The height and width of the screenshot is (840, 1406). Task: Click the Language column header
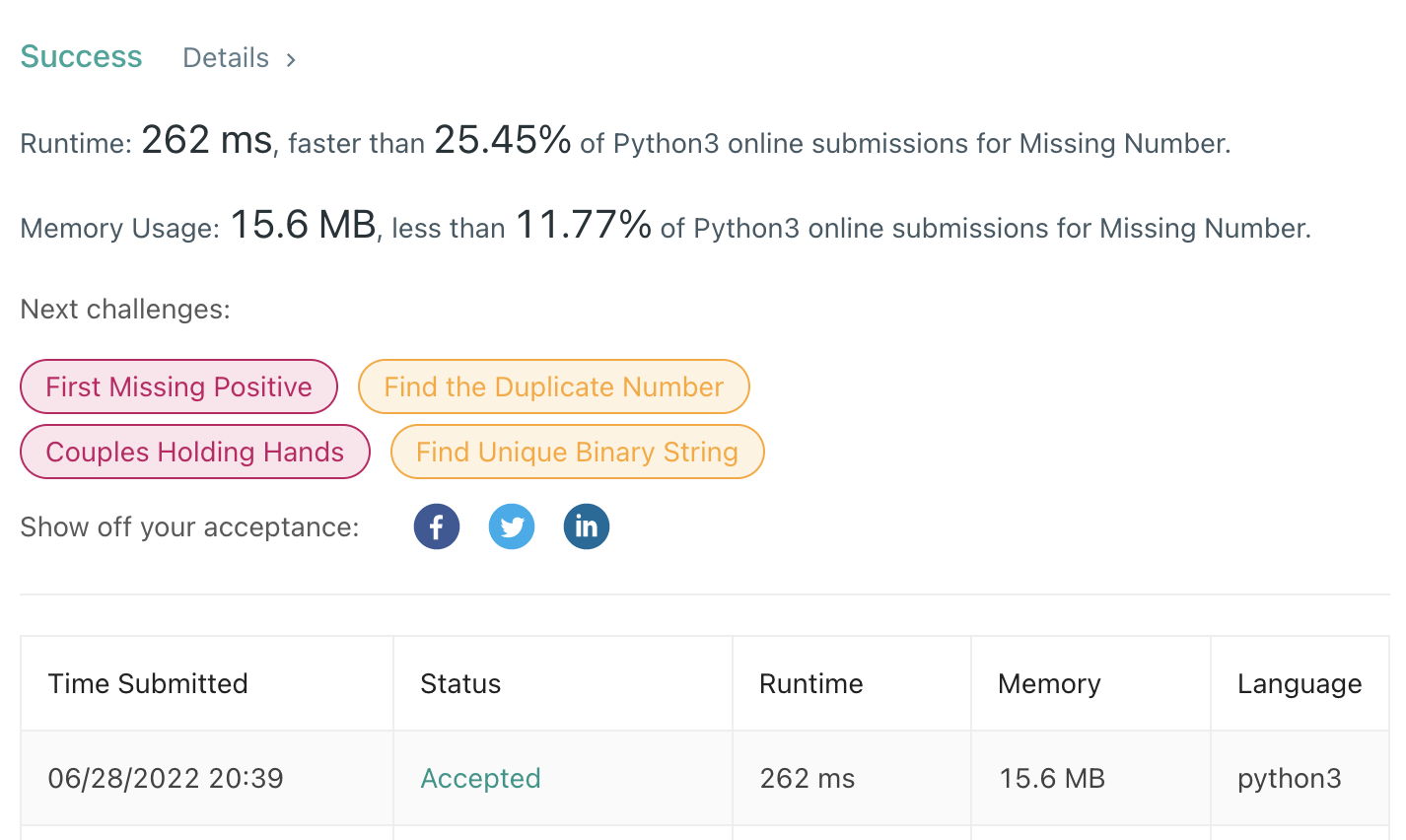tap(1300, 683)
